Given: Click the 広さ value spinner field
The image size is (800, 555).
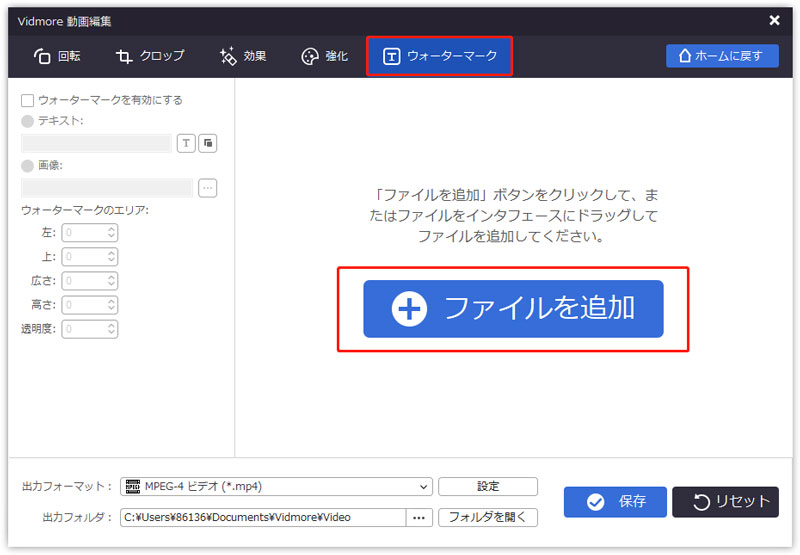Looking at the screenshot, I should (90, 281).
